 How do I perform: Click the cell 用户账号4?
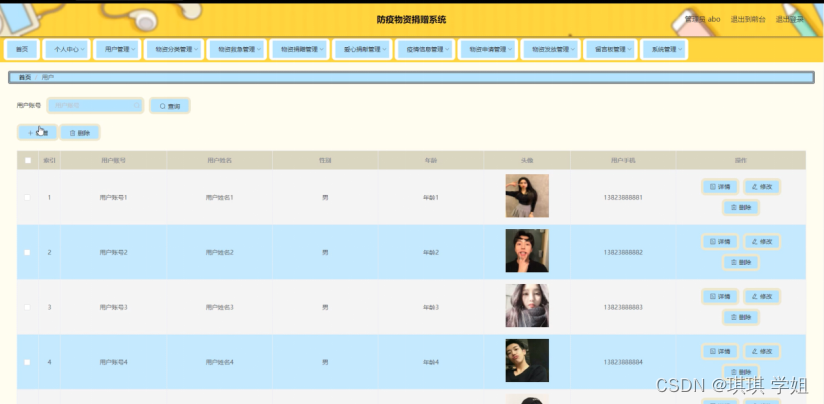[x=114, y=362]
